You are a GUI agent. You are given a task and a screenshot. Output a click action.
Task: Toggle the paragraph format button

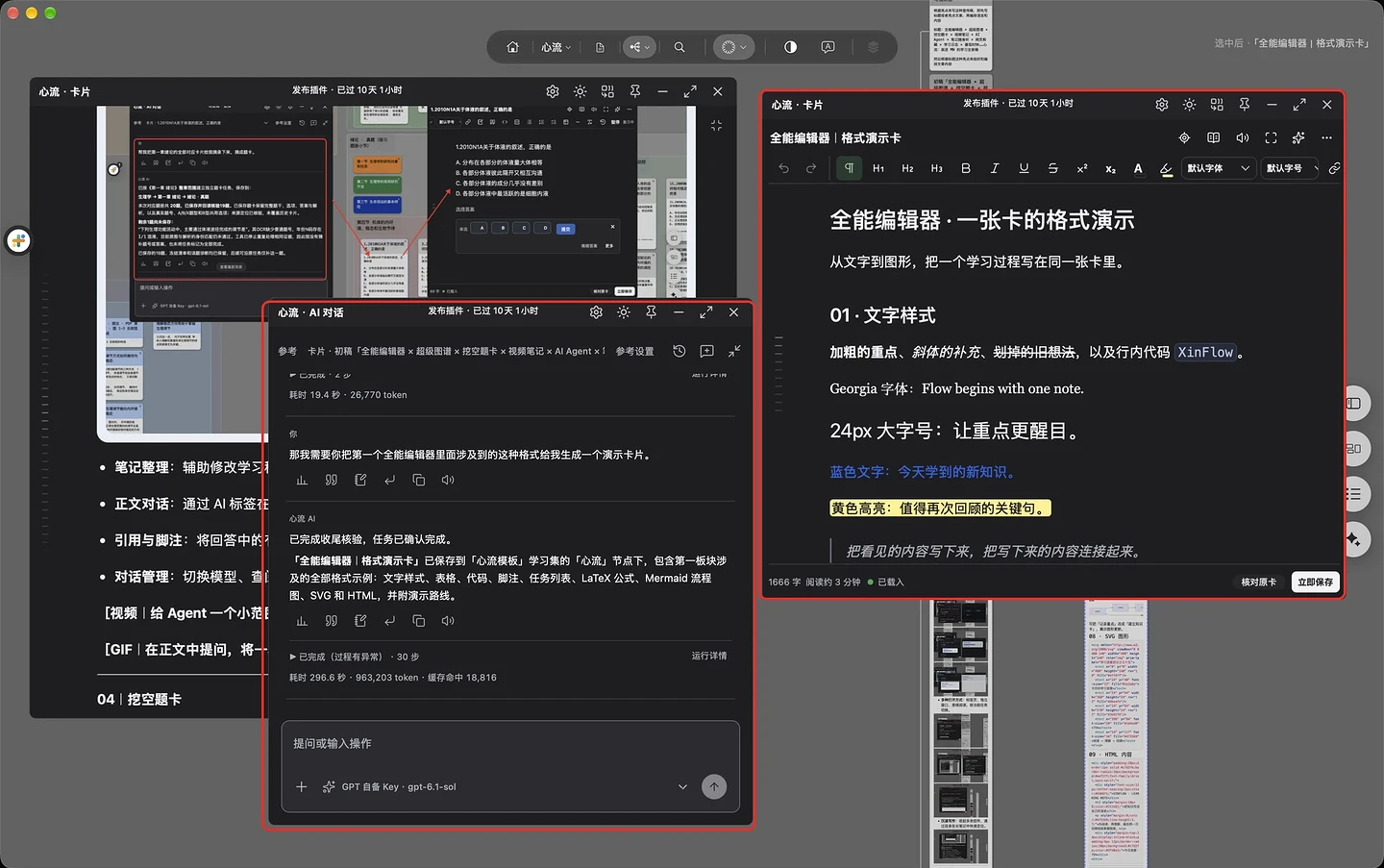pos(849,168)
